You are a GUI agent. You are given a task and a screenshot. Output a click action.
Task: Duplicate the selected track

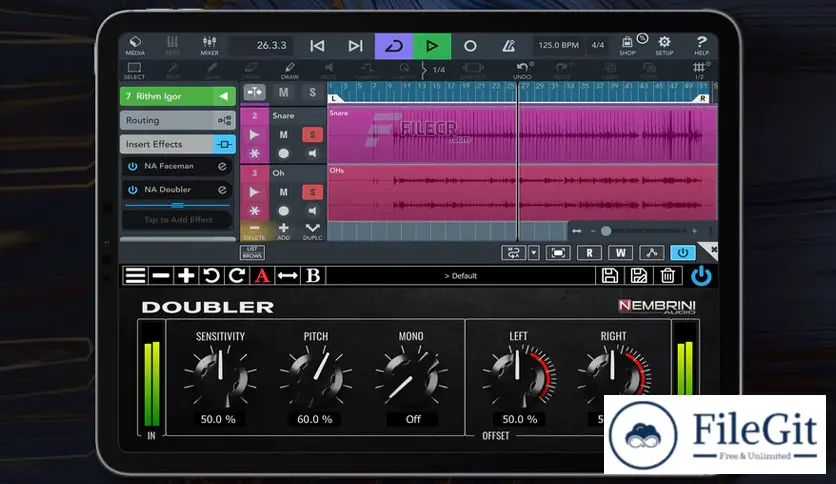click(312, 231)
